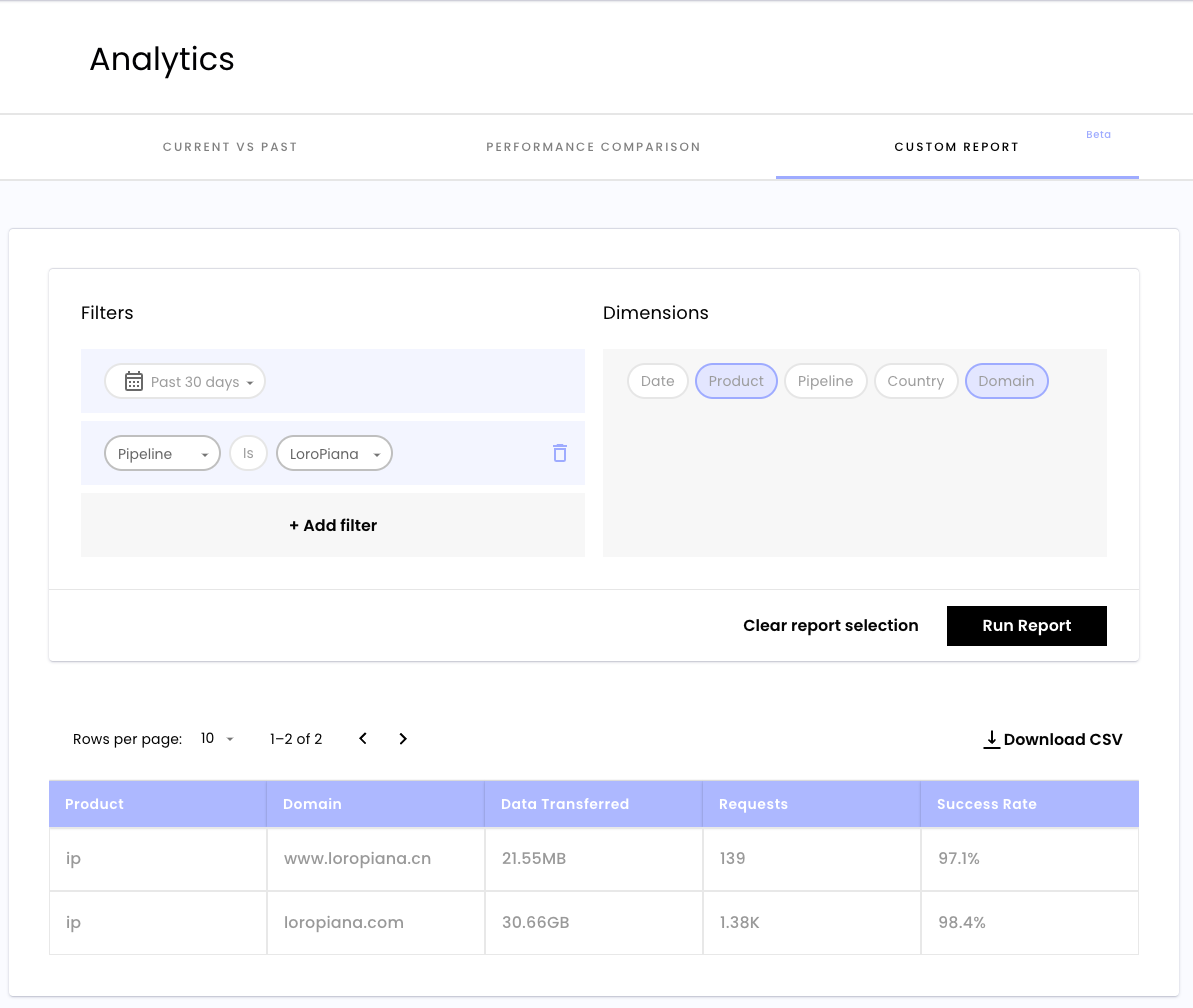Click the Beta label
Screen dimensions: 1193x1008
pyautogui.click(x=1098, y=134)
